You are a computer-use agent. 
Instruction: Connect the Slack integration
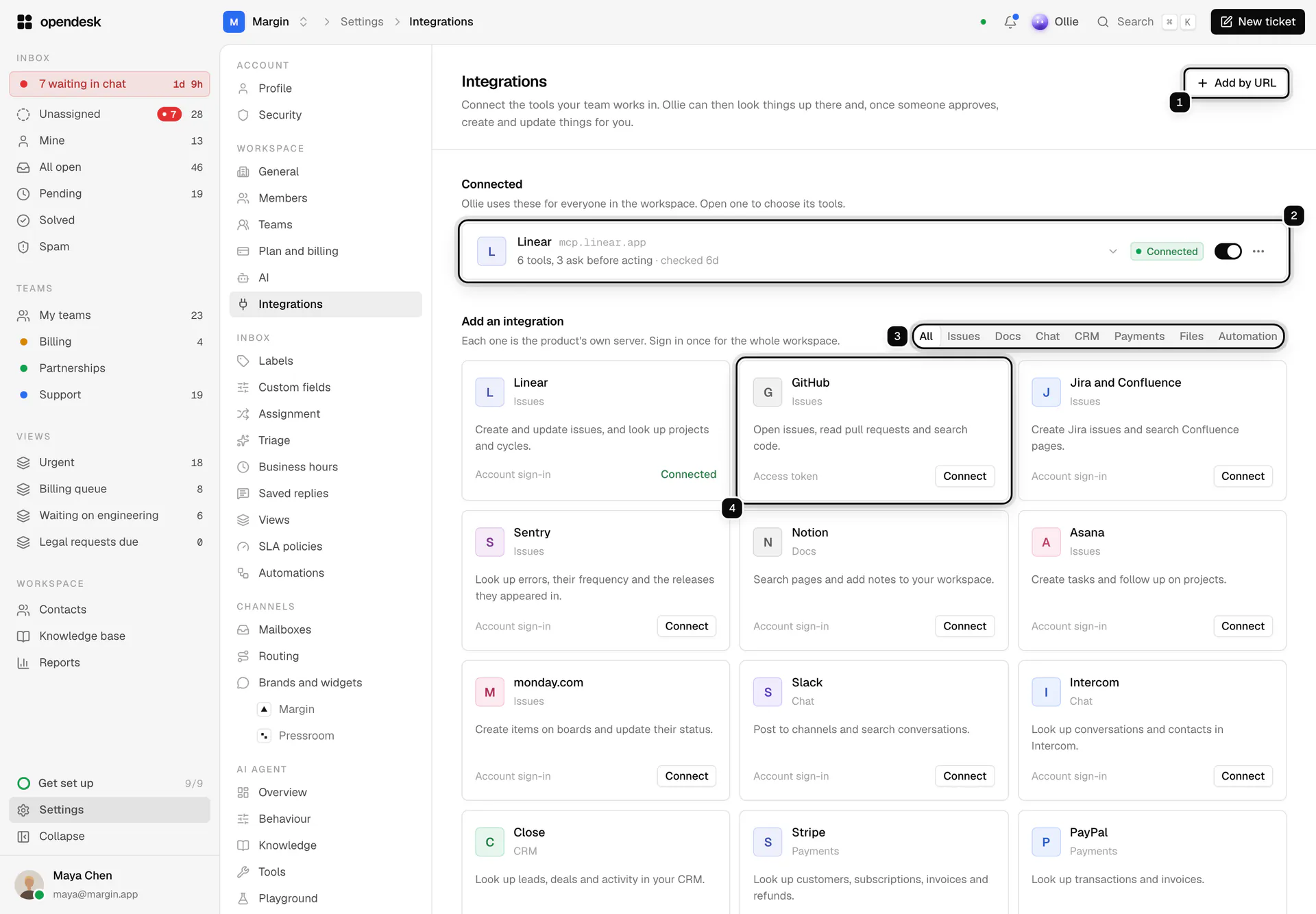(x=964, y=776)
